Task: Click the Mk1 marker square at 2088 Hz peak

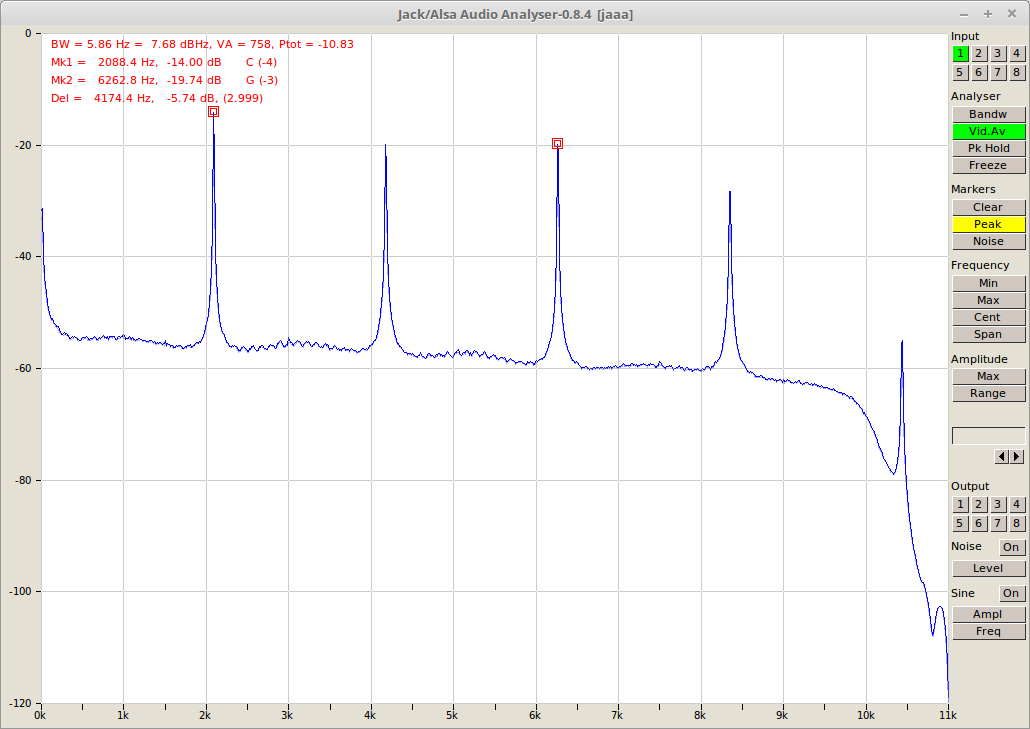Action: coord(213,112)
